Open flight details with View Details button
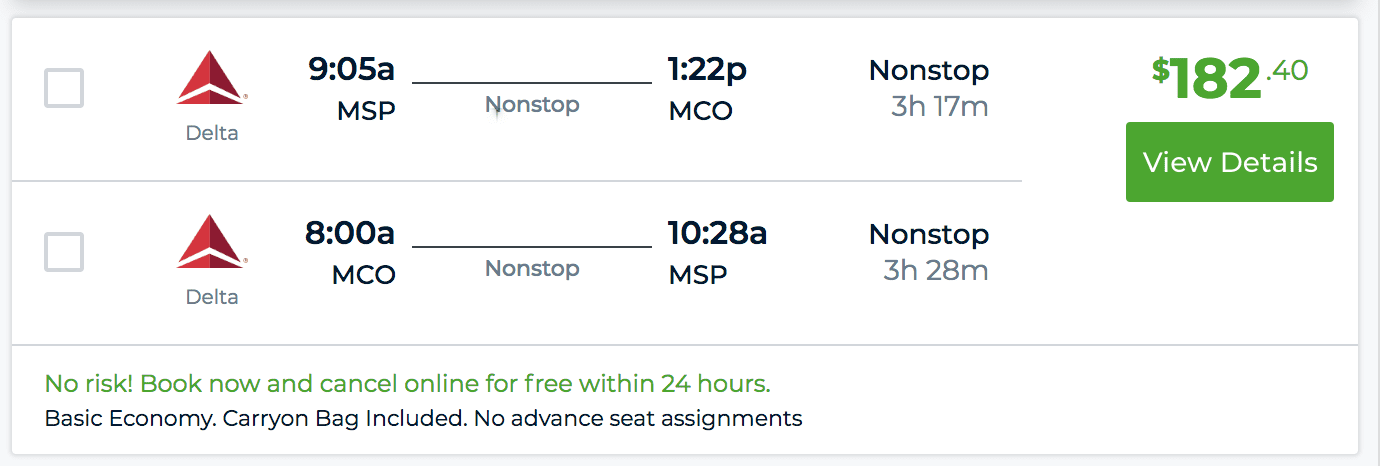Image resolution: width=1380 pixels, height=466 pixels. (1230, 162)
